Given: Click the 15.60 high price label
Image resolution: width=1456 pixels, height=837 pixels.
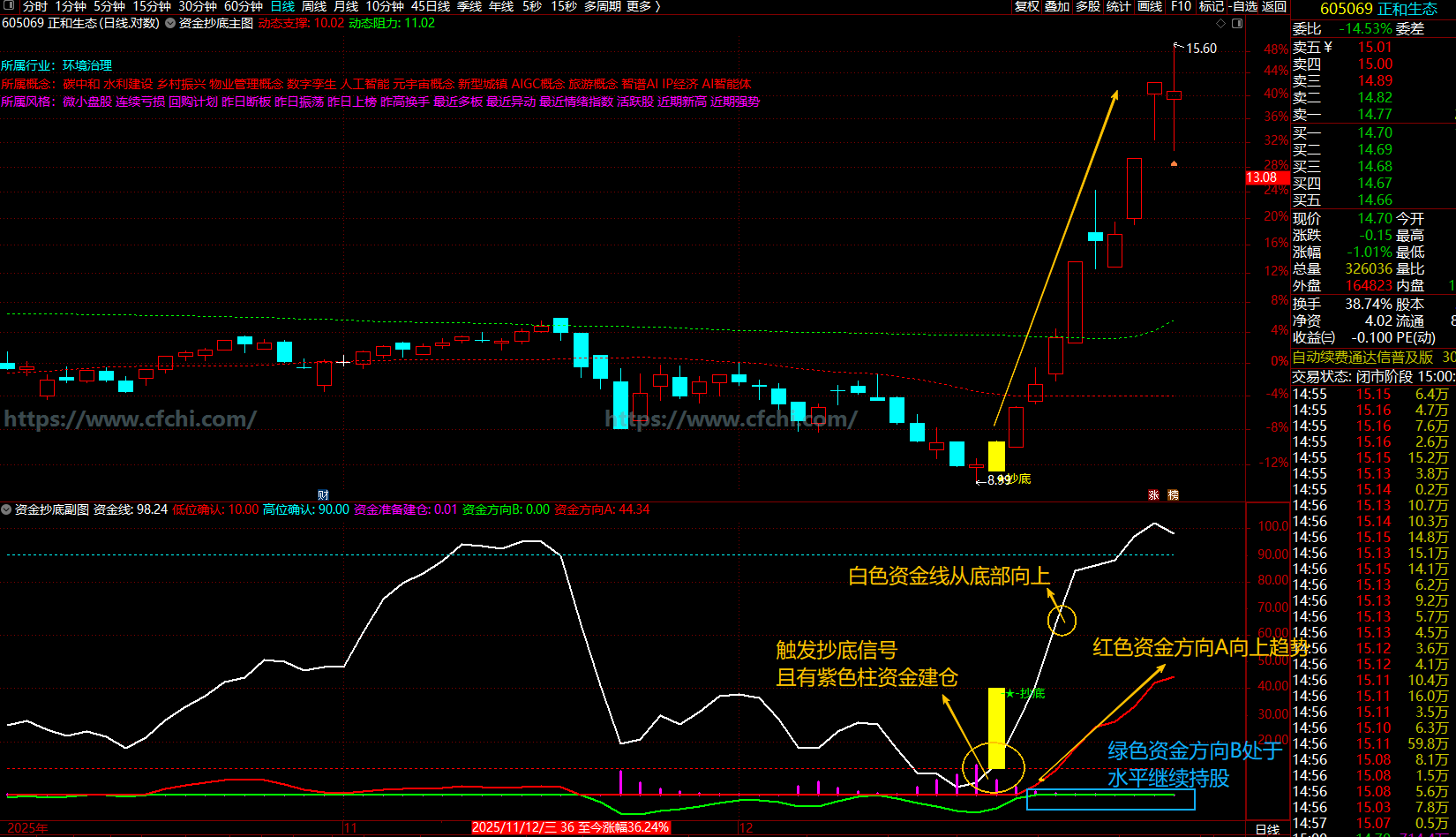Looking at the screenshot, I should coord(1201,49).
